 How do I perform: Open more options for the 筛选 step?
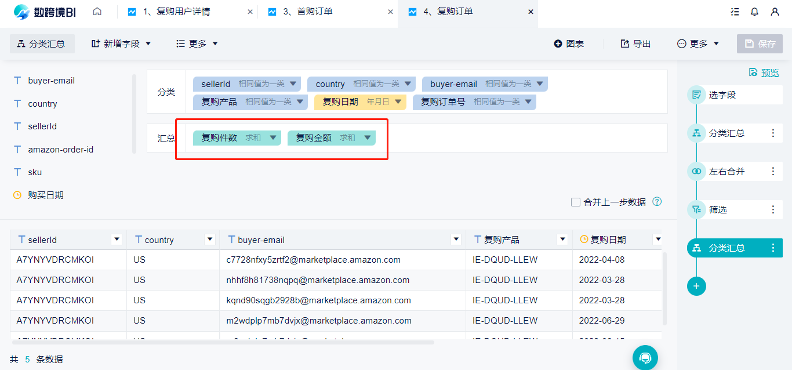[x=773, y=209]
